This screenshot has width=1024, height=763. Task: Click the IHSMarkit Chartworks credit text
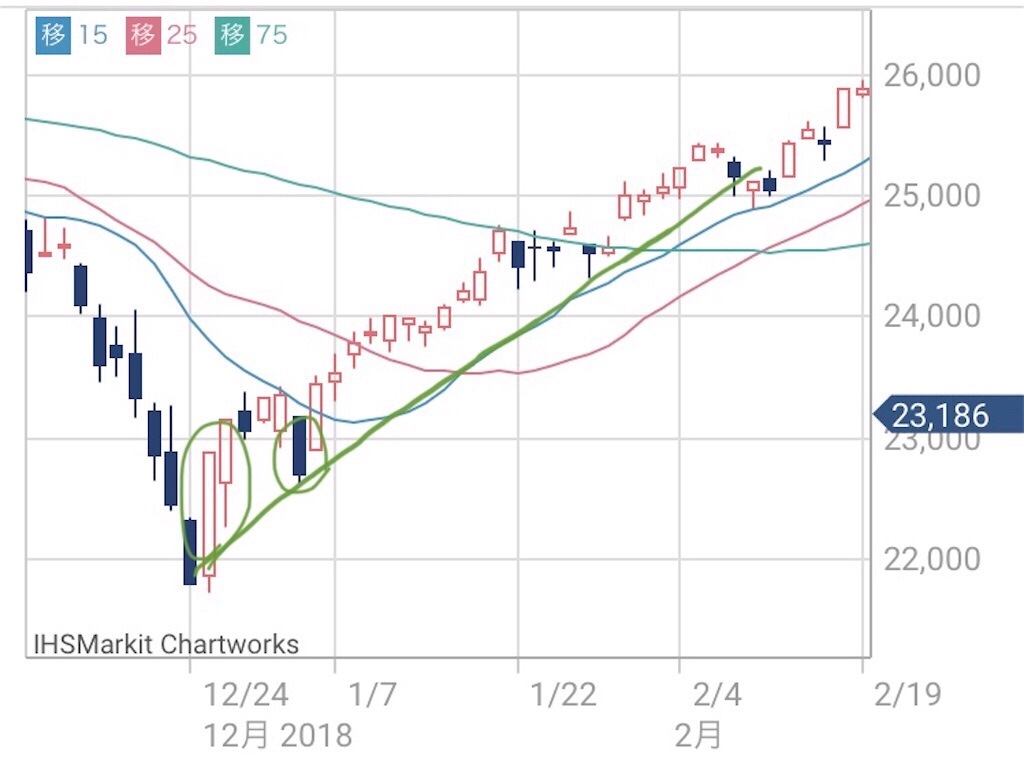click(x=166, y=644)
